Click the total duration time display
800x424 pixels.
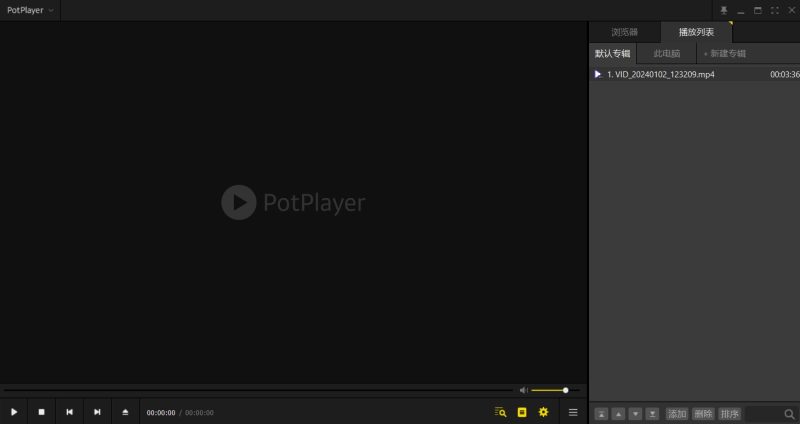(199, 413)
